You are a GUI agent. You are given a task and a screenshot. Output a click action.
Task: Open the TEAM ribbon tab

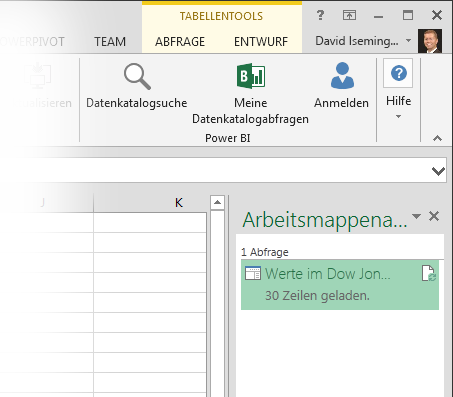tap(110, 42)
